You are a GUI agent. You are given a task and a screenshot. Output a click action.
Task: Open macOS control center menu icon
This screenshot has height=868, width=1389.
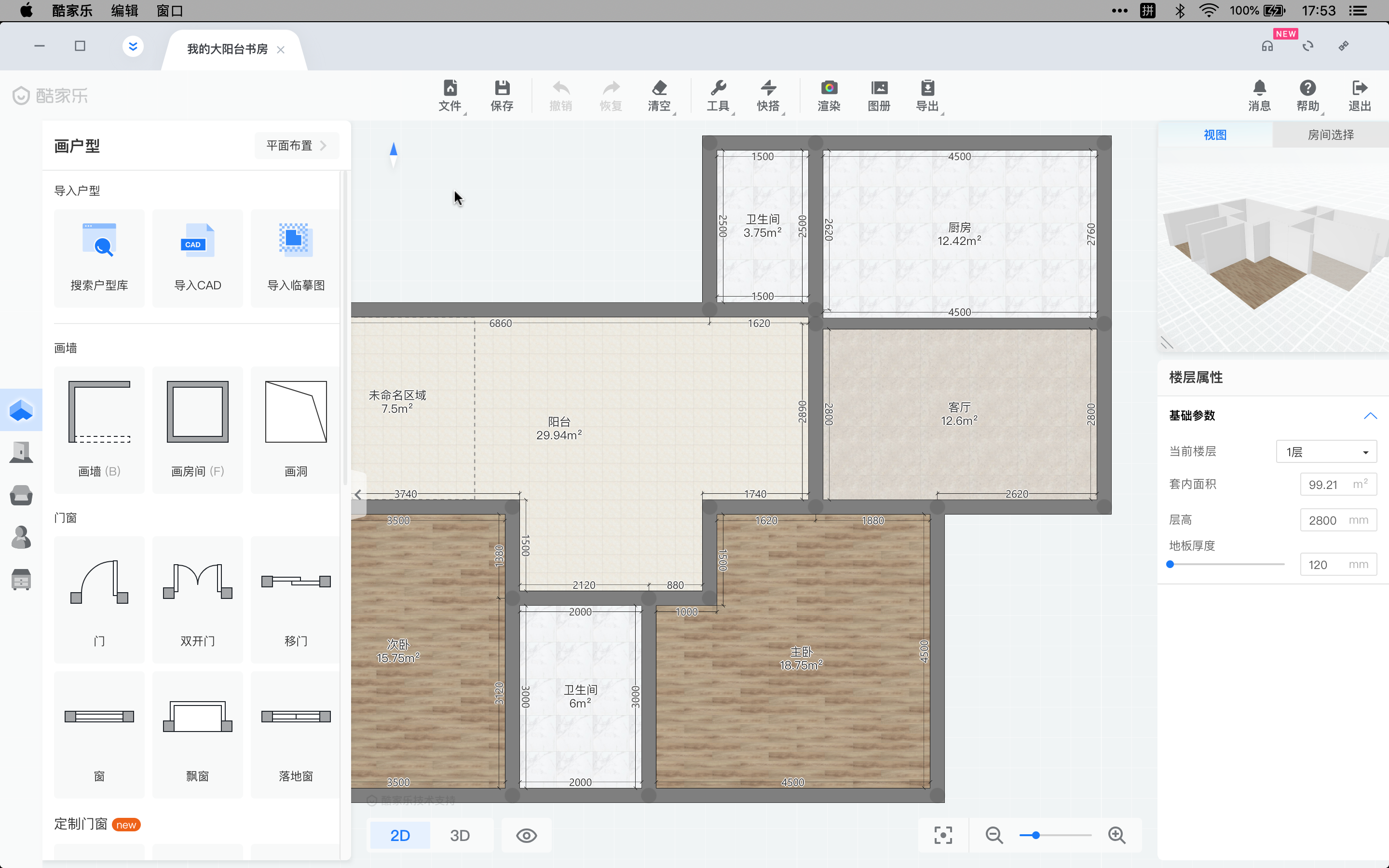(x=1358, y=11)
